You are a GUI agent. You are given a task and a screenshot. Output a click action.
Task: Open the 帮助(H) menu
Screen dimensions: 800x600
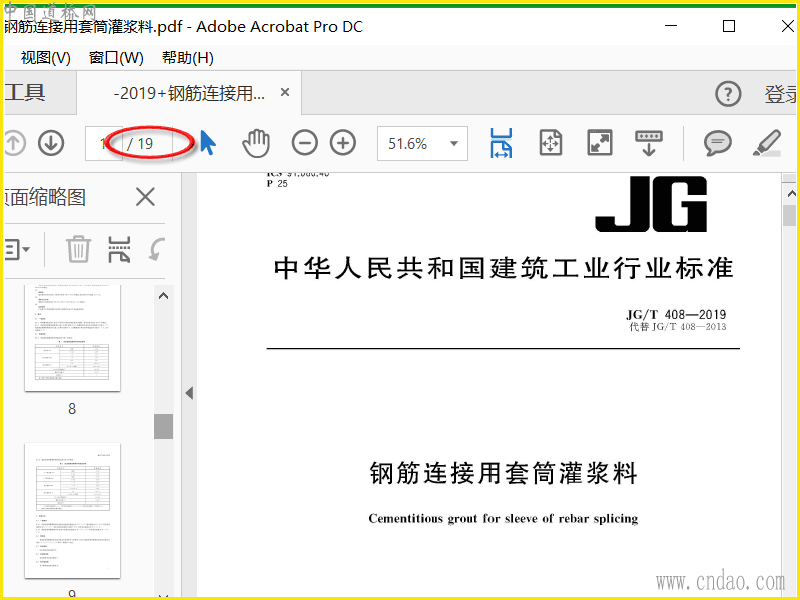click(188, 58)
